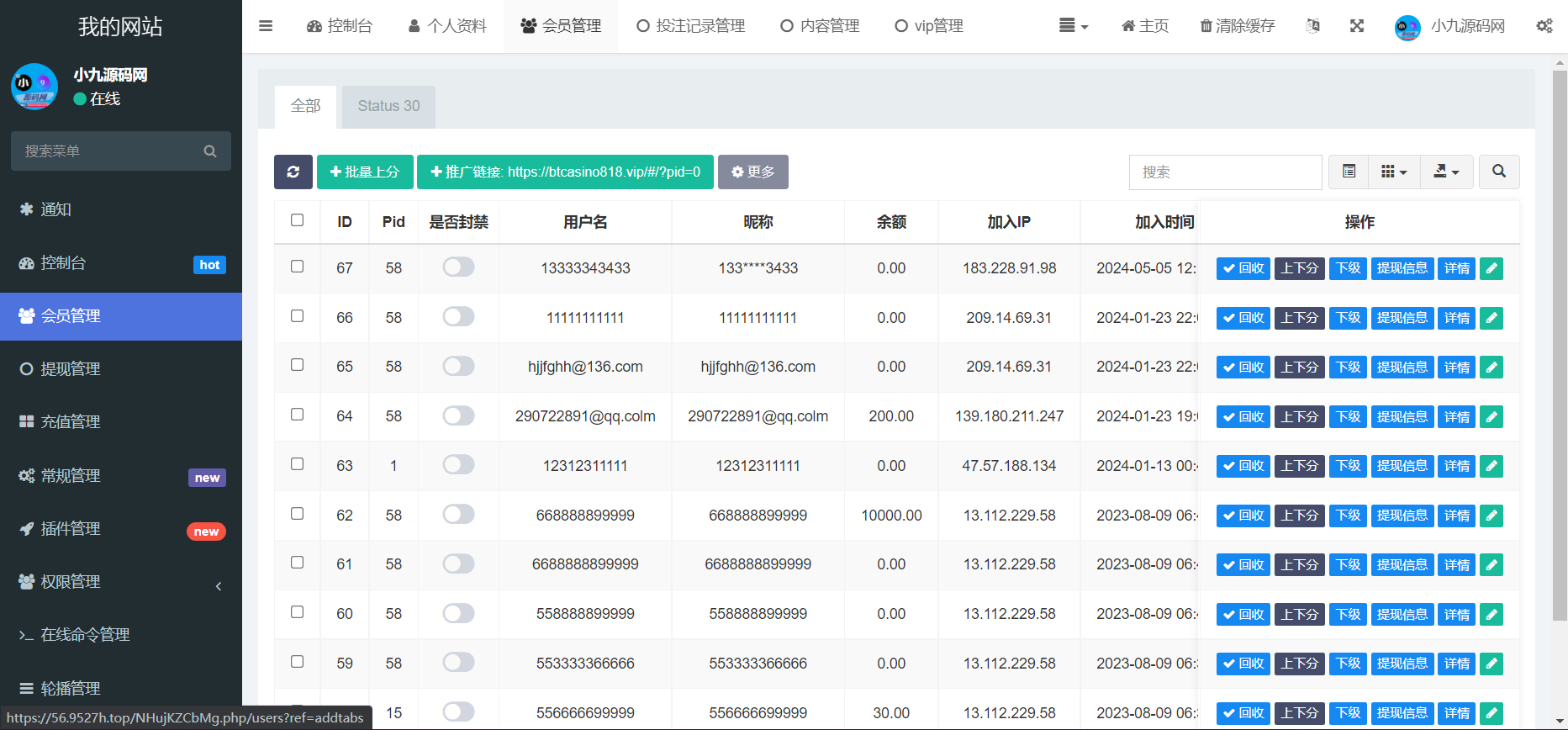Open the export data dropdown
The height and width of the screenshot is (730, 1568).
(x=1447, y=172)
